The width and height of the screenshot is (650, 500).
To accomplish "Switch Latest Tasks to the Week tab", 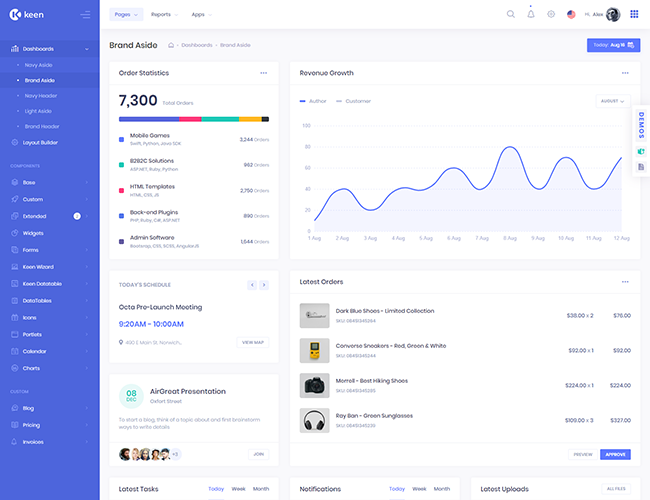I will click(x=238, y=489).
